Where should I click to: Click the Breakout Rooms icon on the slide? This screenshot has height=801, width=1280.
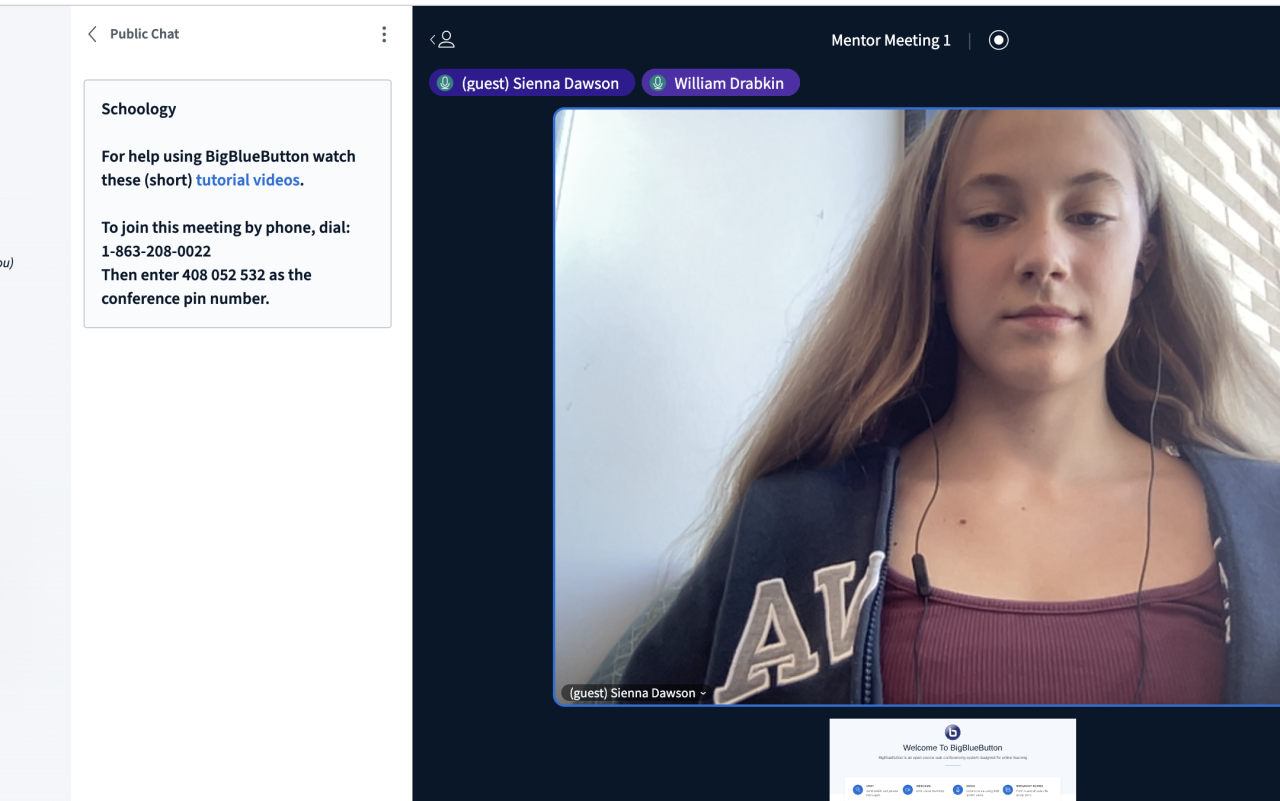point(1007,789)
